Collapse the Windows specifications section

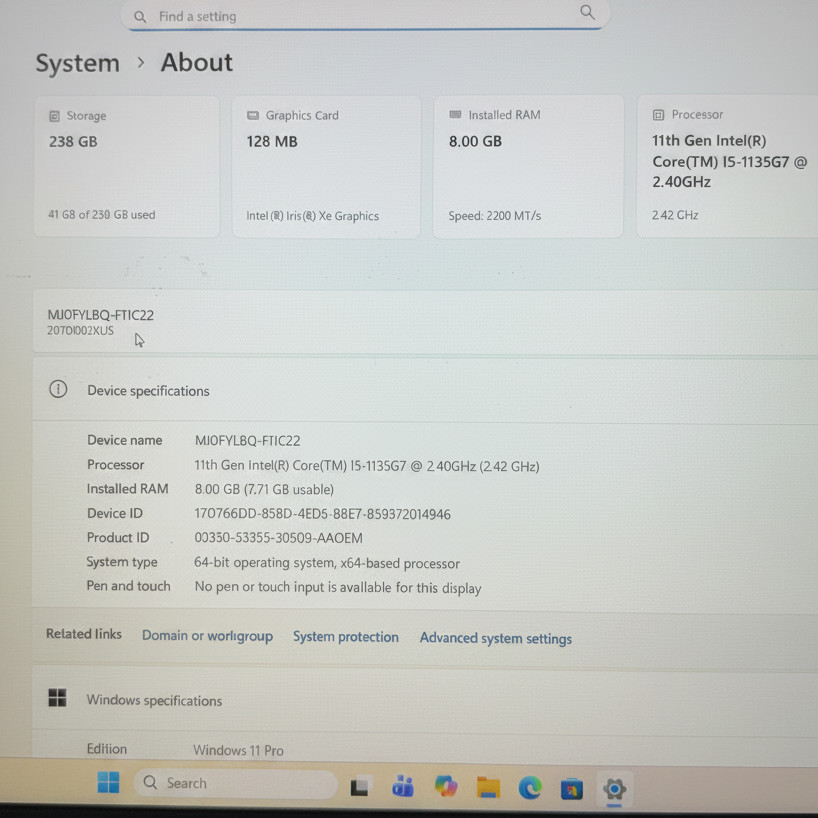(425, 700)
